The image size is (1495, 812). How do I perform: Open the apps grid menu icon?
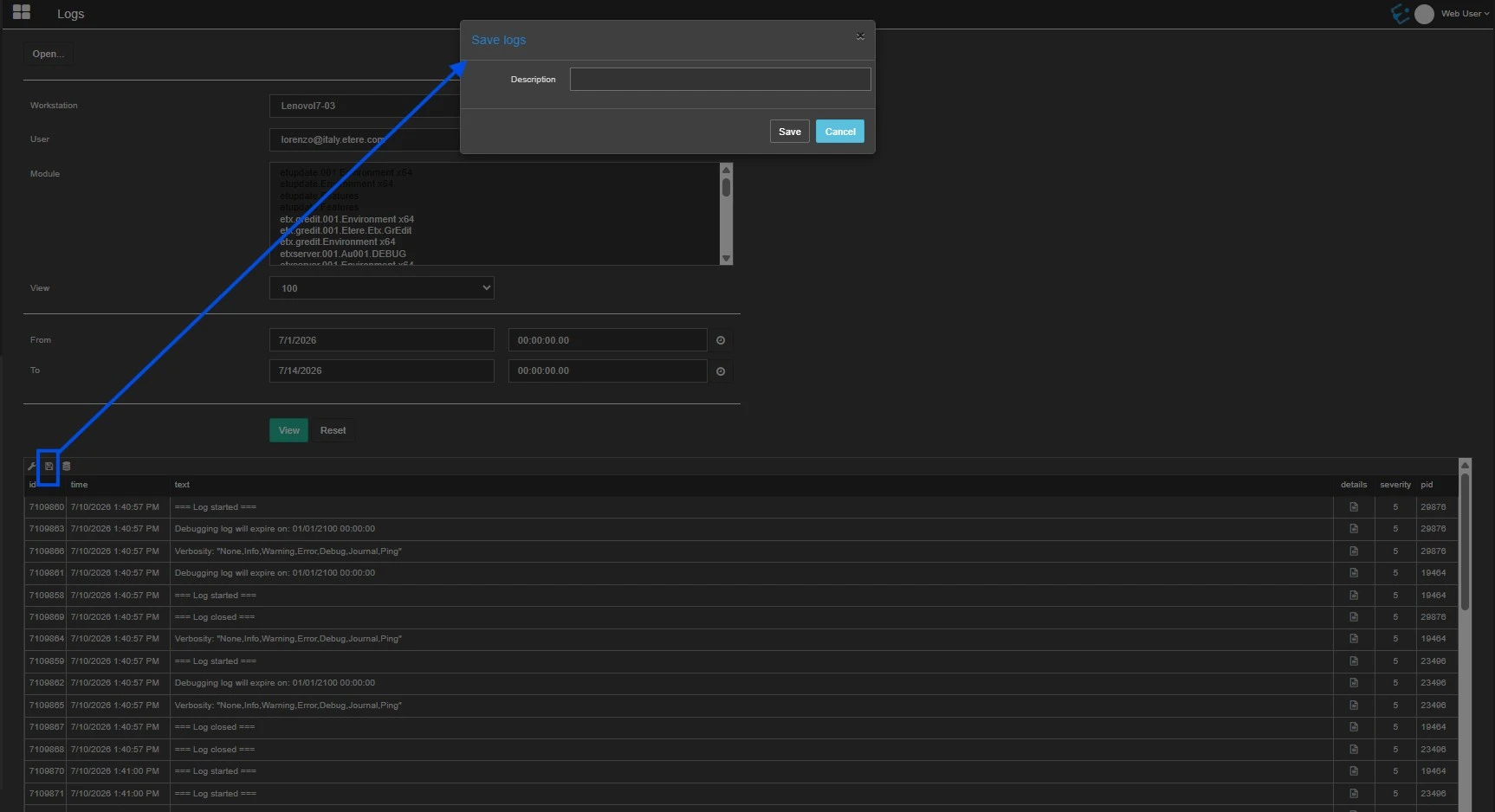coord(22,12)
